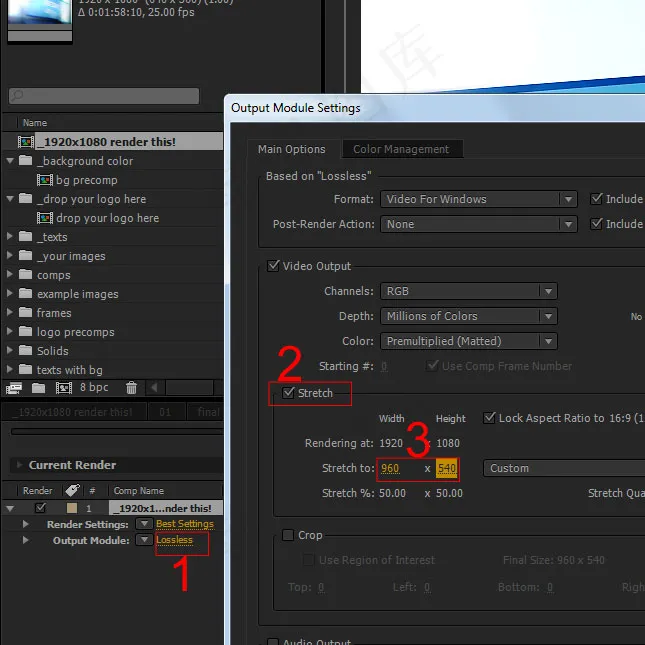Uncheck the Stretch checkbox
The image size is (645, 645).
(x=288, y=393)
